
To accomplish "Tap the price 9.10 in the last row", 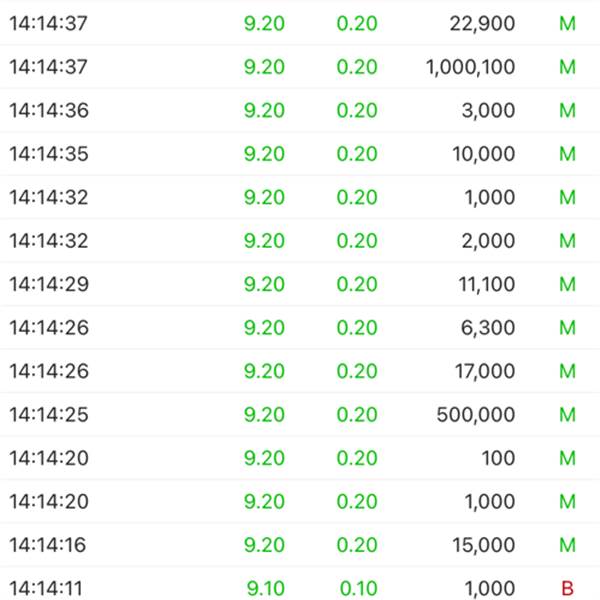I will (266, 588).
